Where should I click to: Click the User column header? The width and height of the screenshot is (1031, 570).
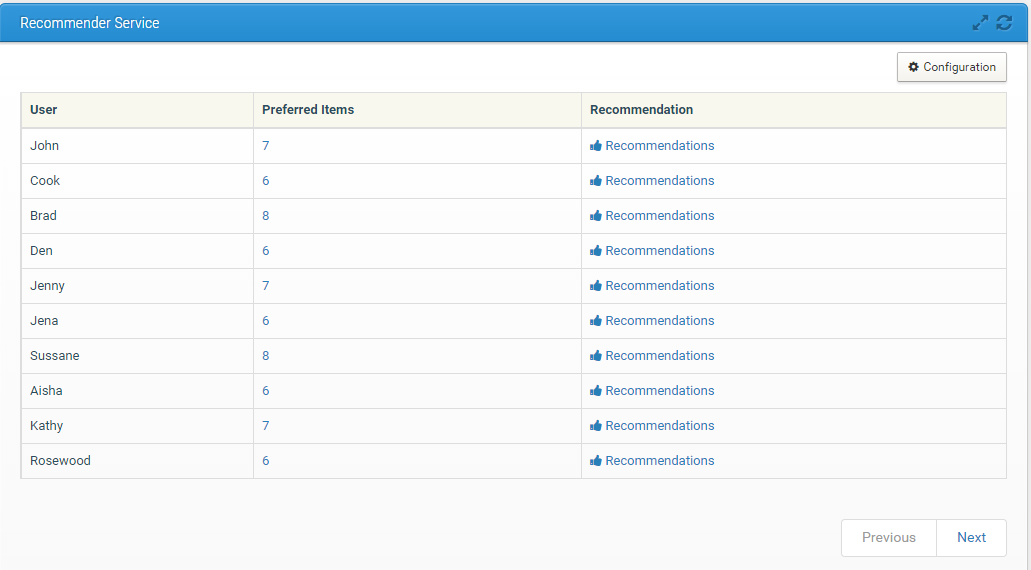click(44, 110)
